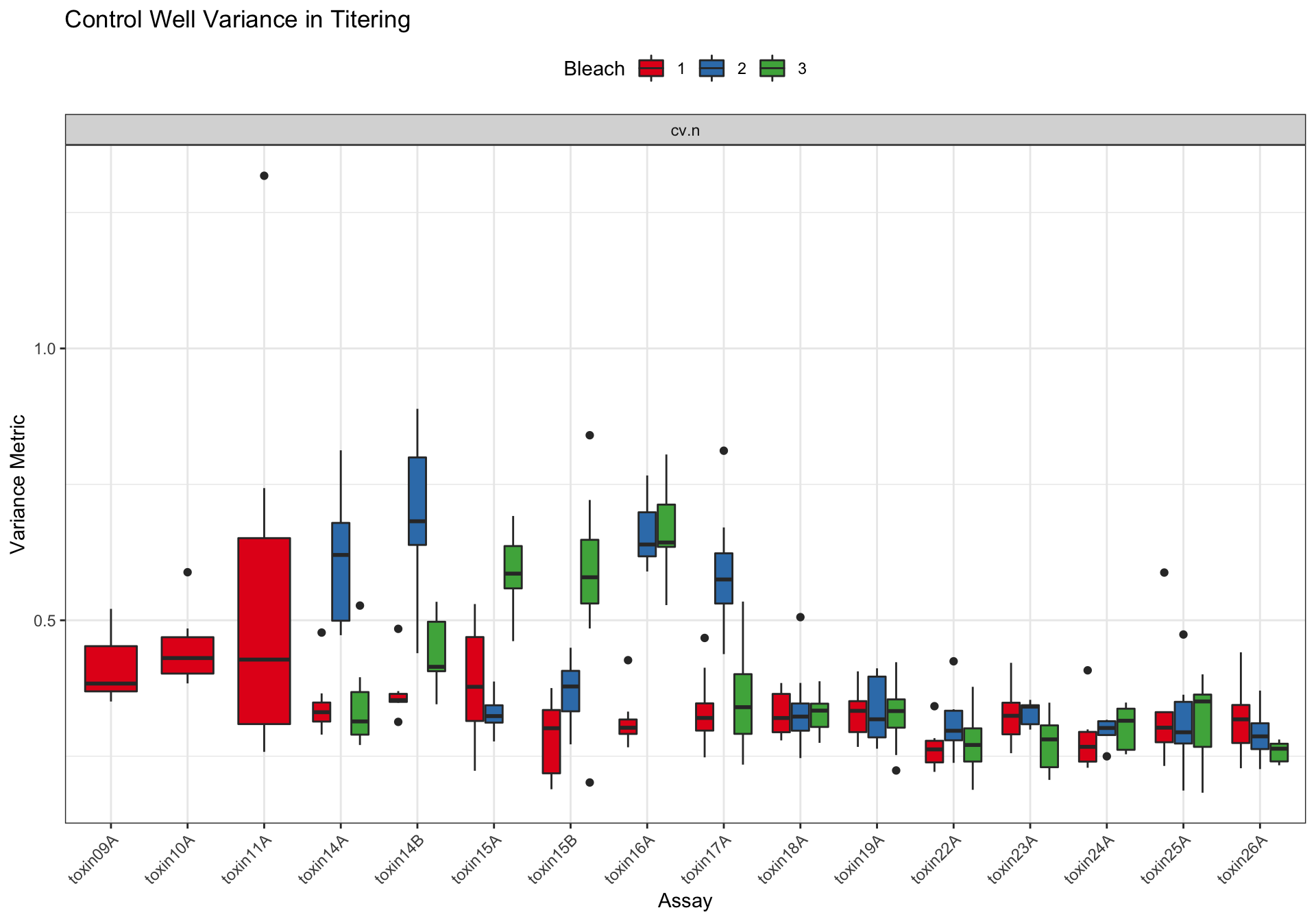The image size is (1316, 921).
Task: Click the 1.0 y-axis tick label
Action: 44,349
